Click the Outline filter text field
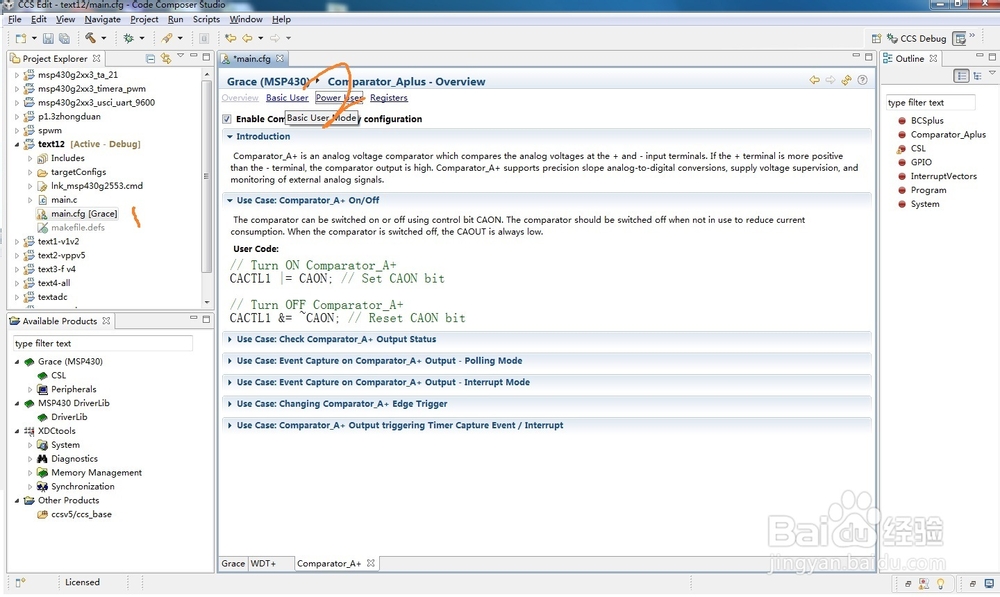Screen dimensions: 1000x597 930,103
